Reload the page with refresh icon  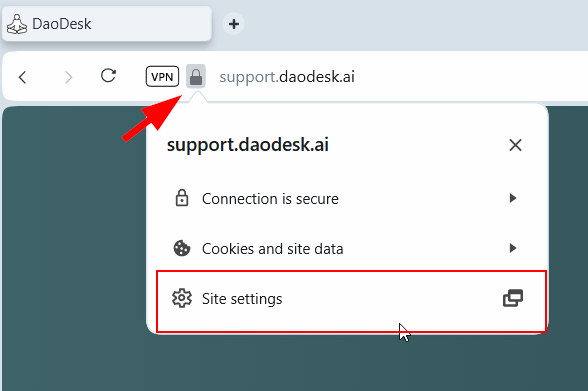[x=108, y=76]
